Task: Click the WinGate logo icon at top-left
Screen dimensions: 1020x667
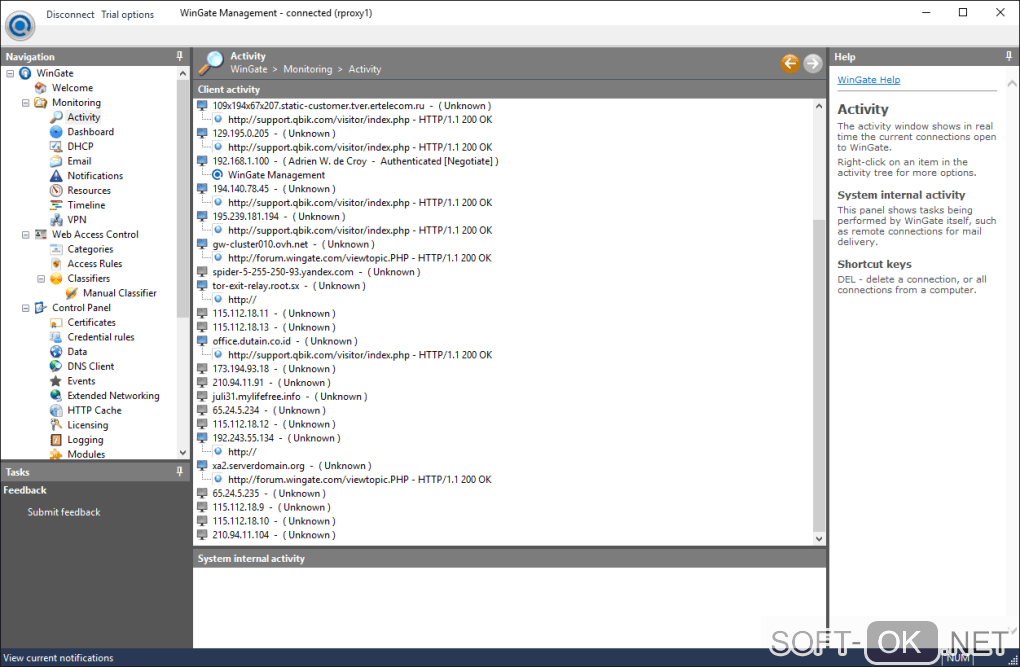Action: pos(20,25)
